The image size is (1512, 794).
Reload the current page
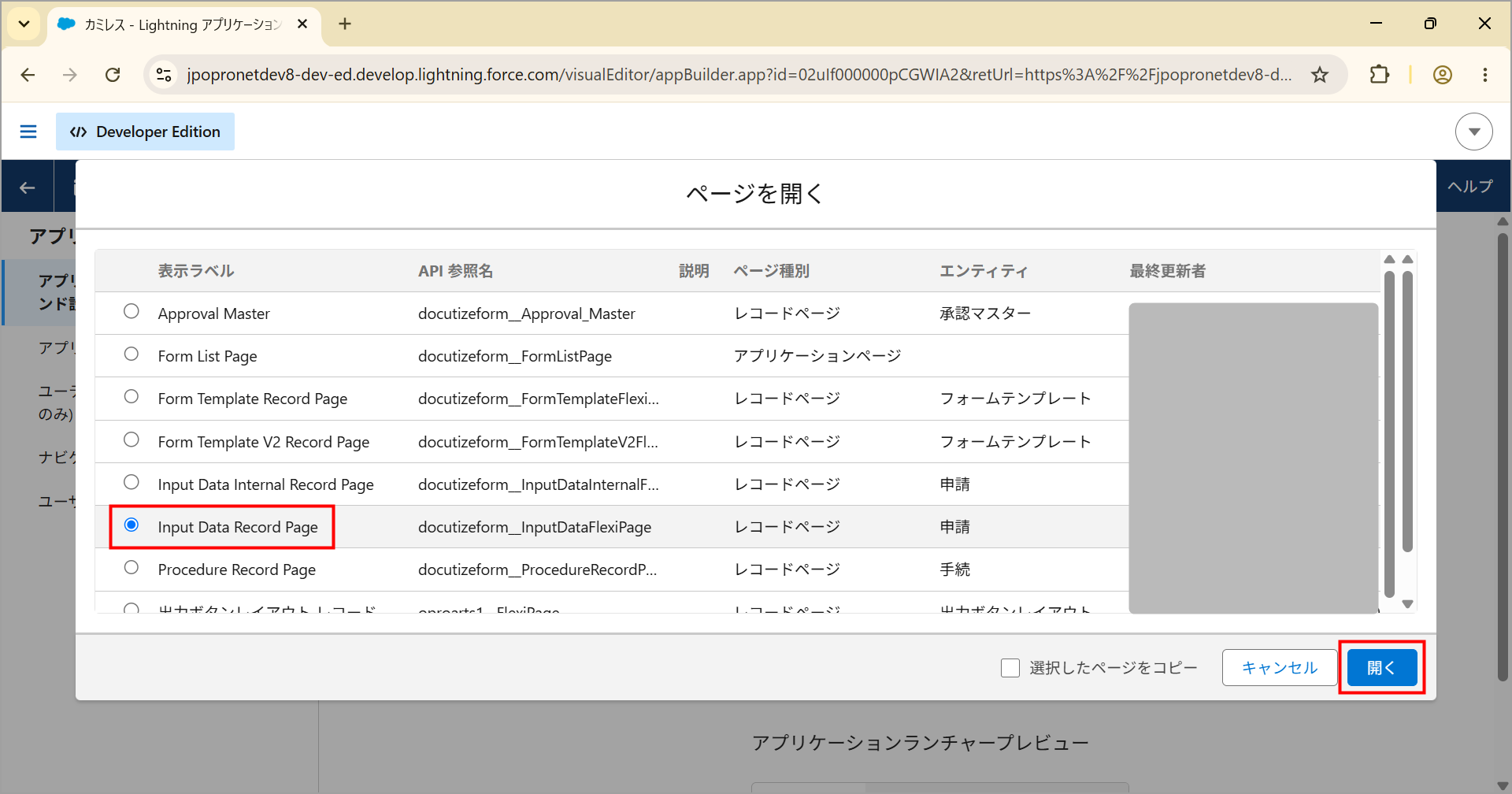[x=113, y=75]
